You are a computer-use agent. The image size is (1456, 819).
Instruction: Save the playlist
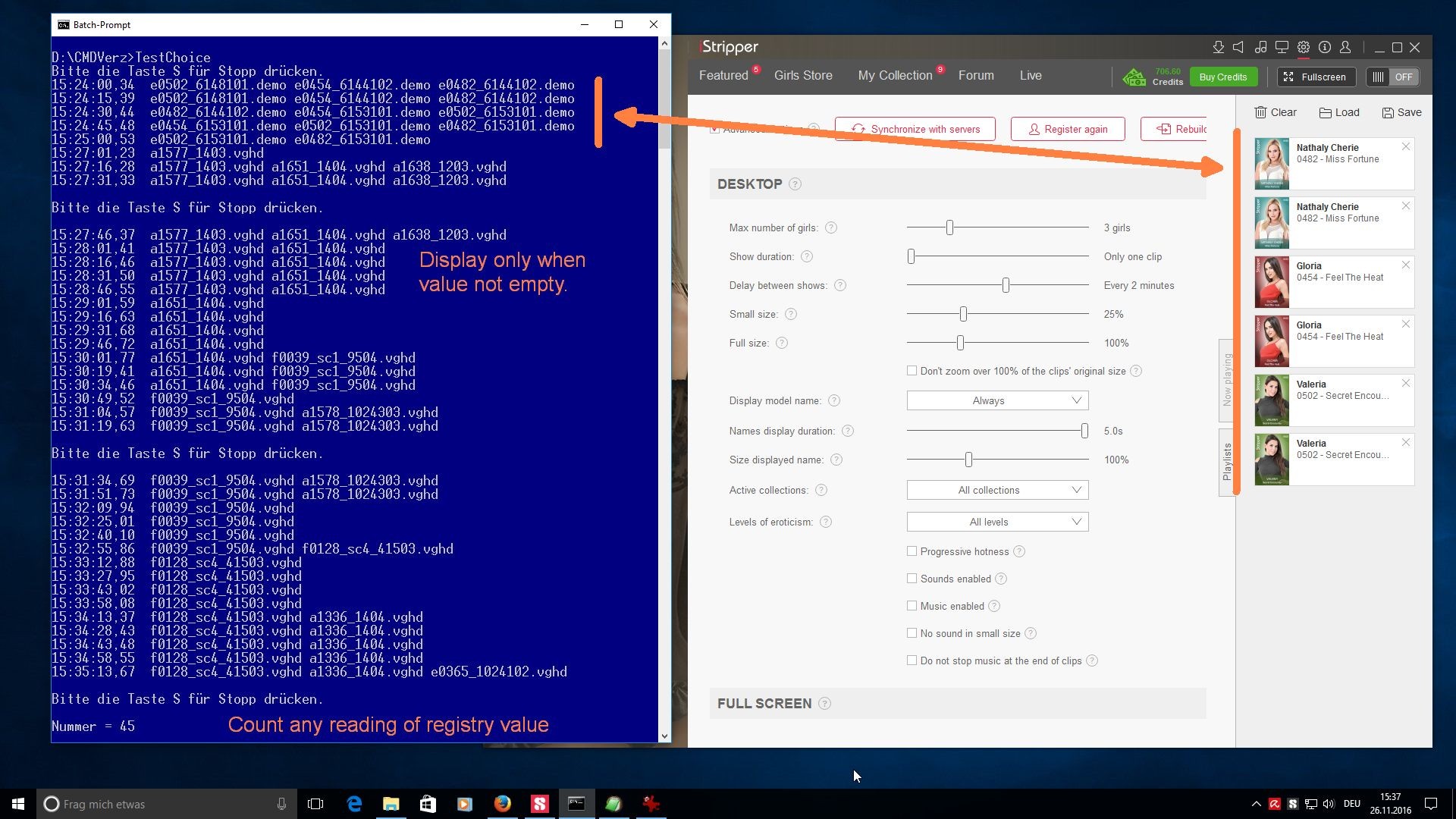pyautogui.click(x=1401, y=112)
